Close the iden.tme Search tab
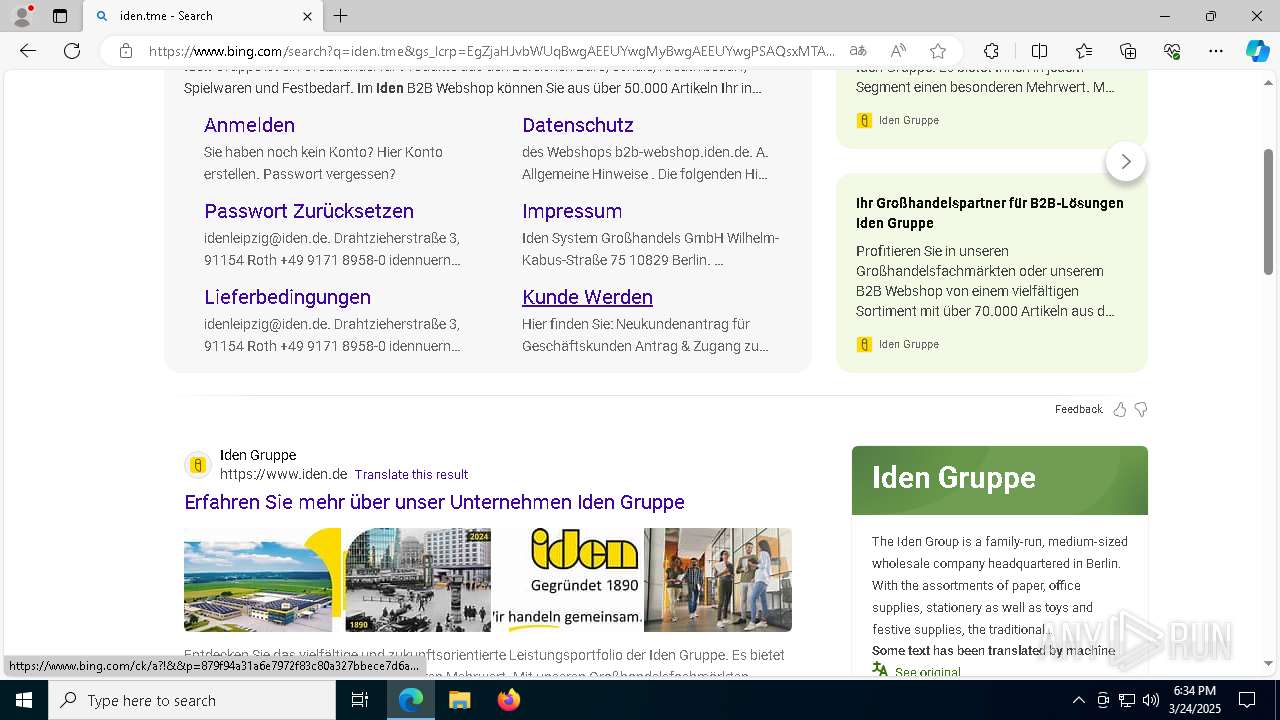 (x=307, y=16)
